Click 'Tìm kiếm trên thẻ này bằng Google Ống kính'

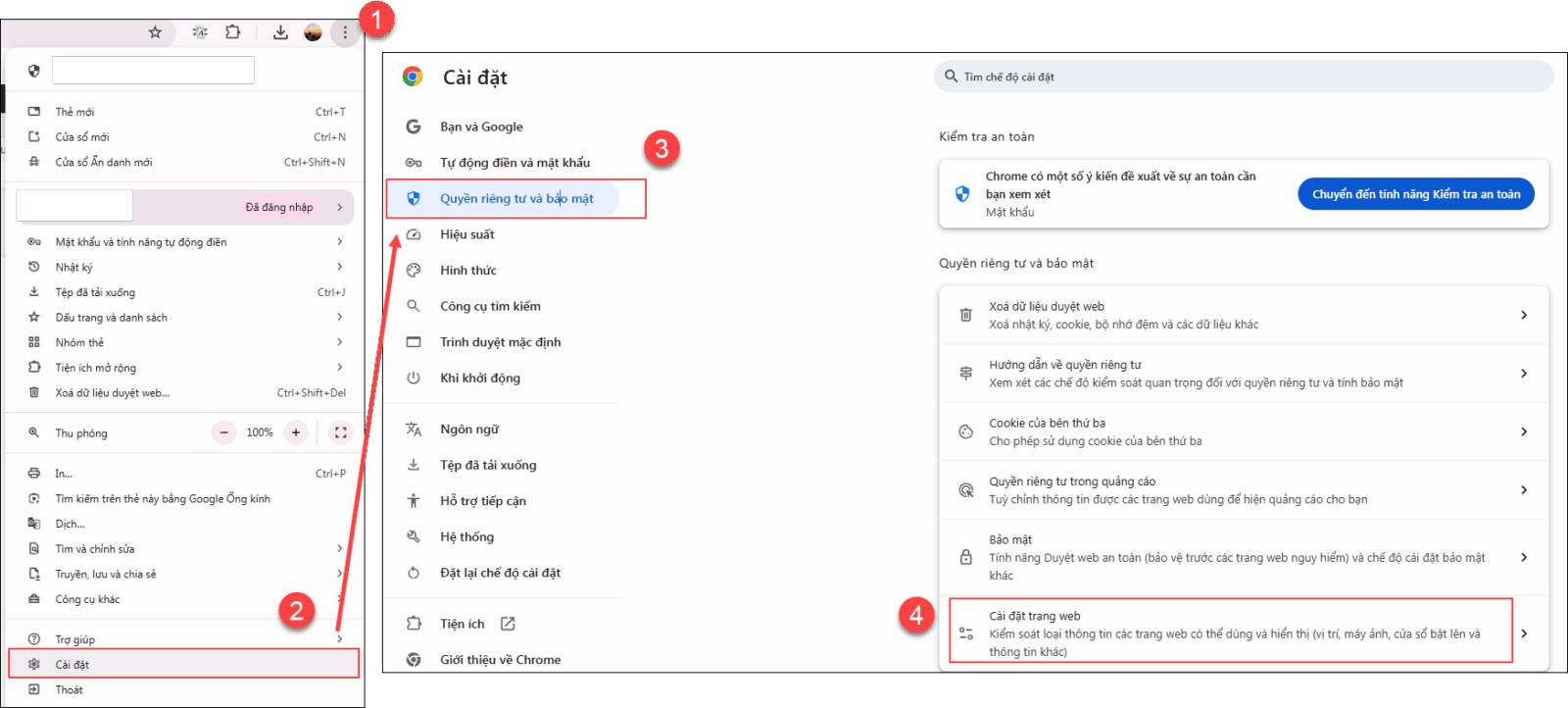(x=186, y=499)
